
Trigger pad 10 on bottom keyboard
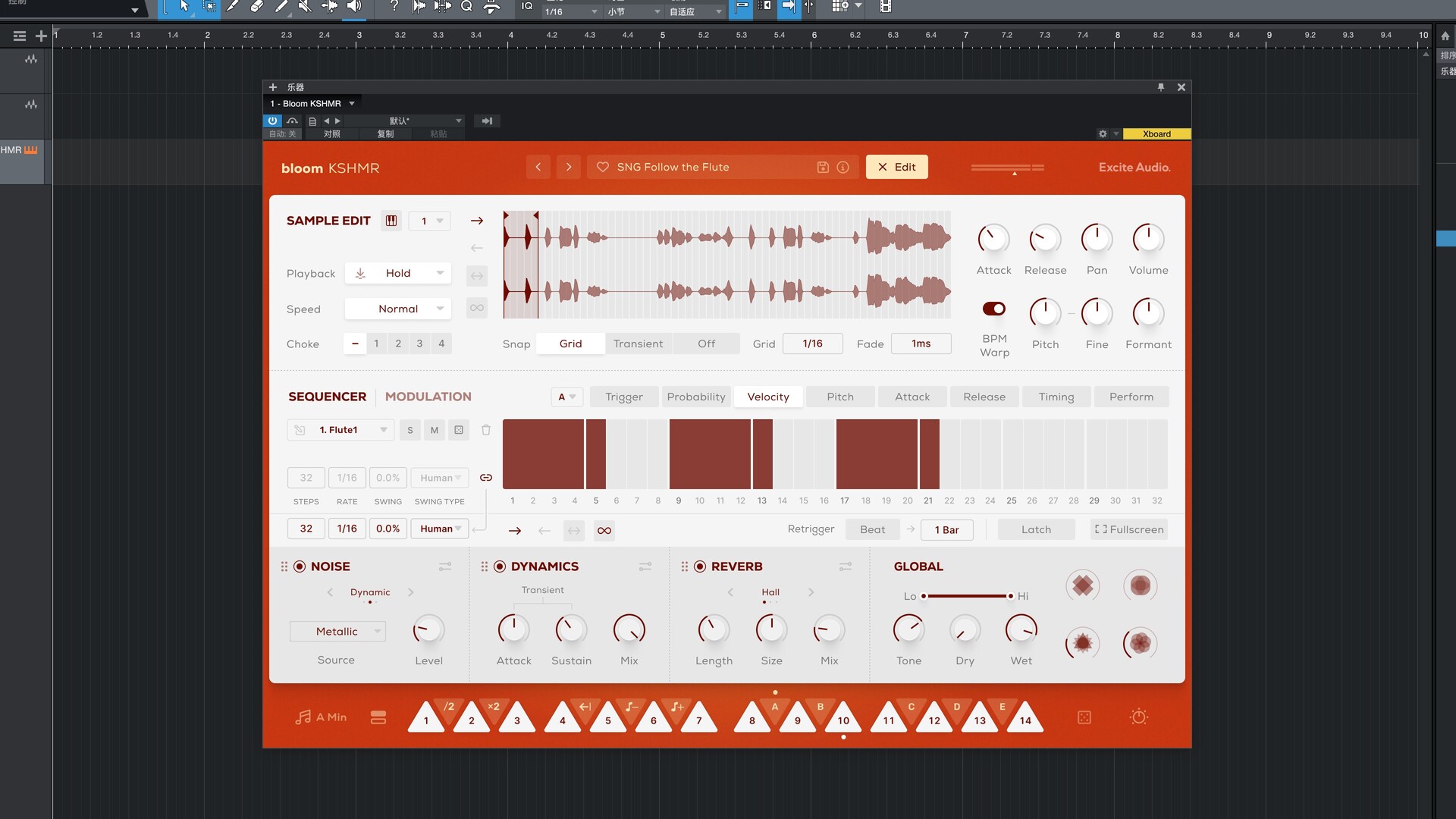click(x=843, y=717)
